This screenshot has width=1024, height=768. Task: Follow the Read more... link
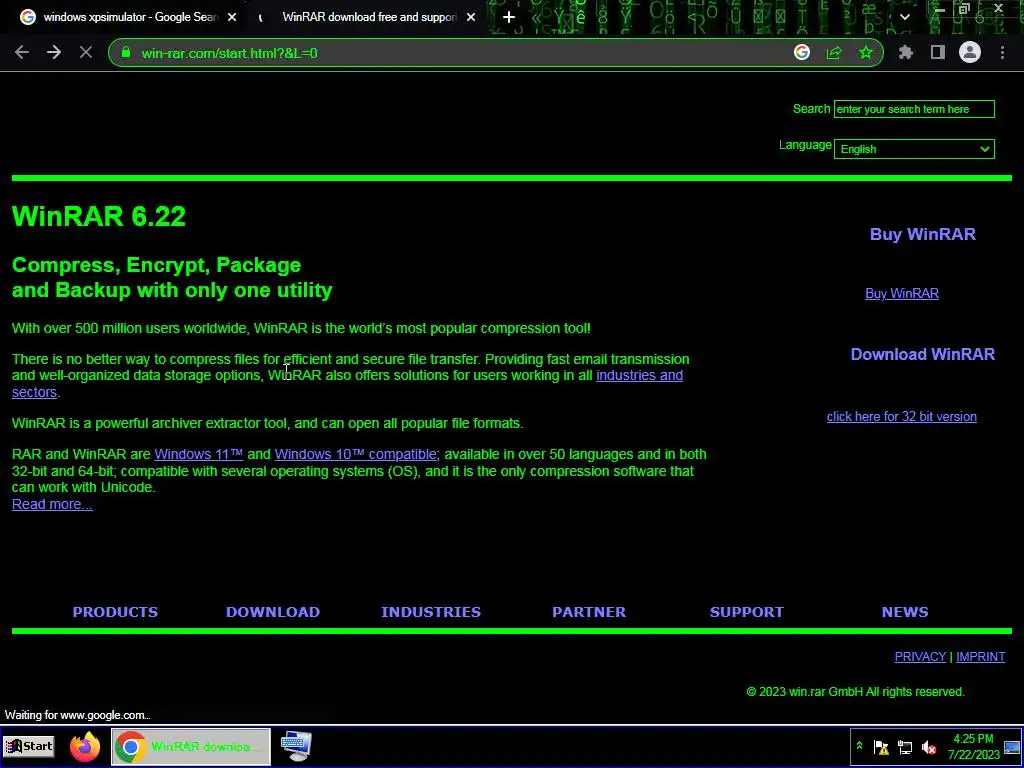click(52, 504)
